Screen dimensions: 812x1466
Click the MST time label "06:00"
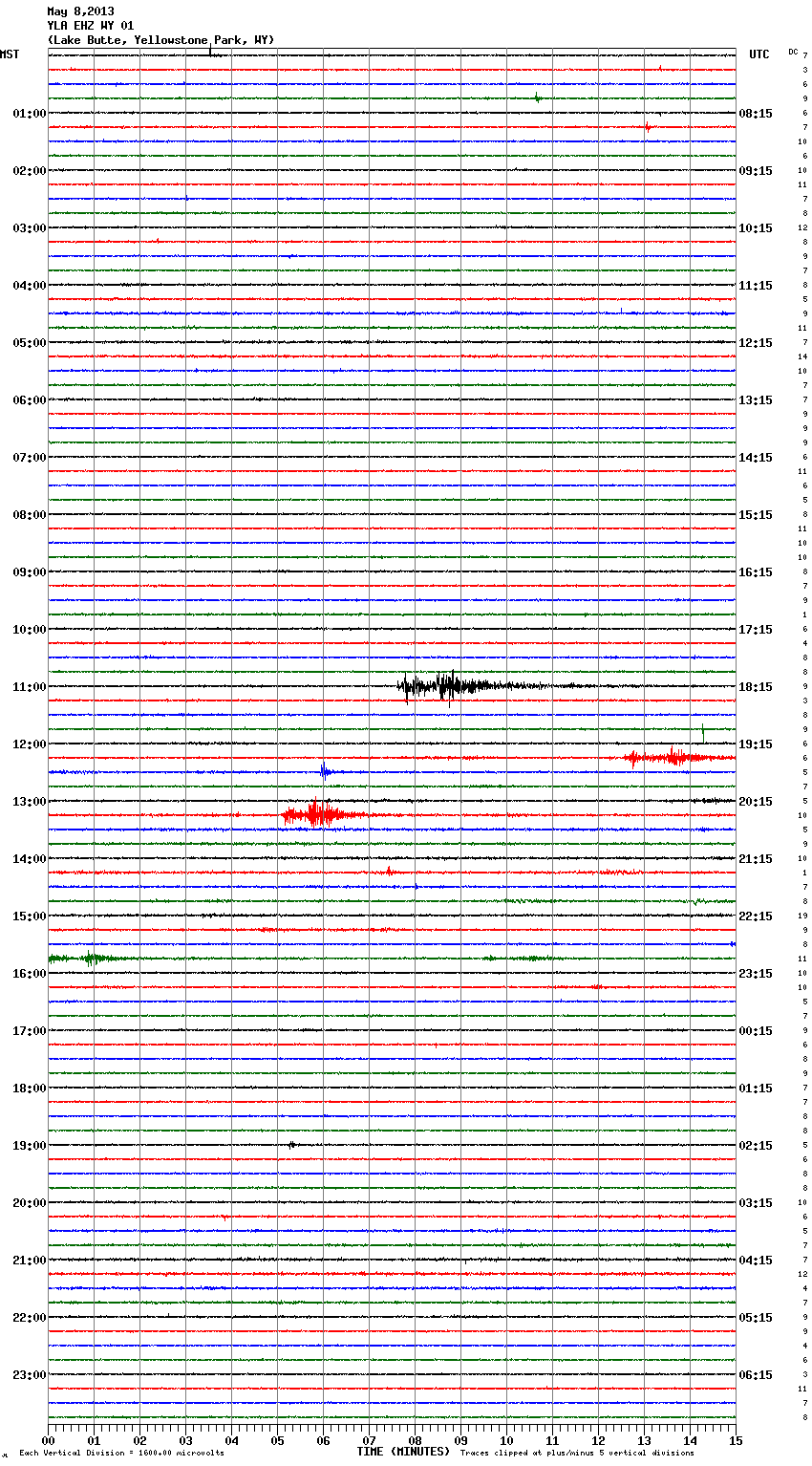[30, 400]
